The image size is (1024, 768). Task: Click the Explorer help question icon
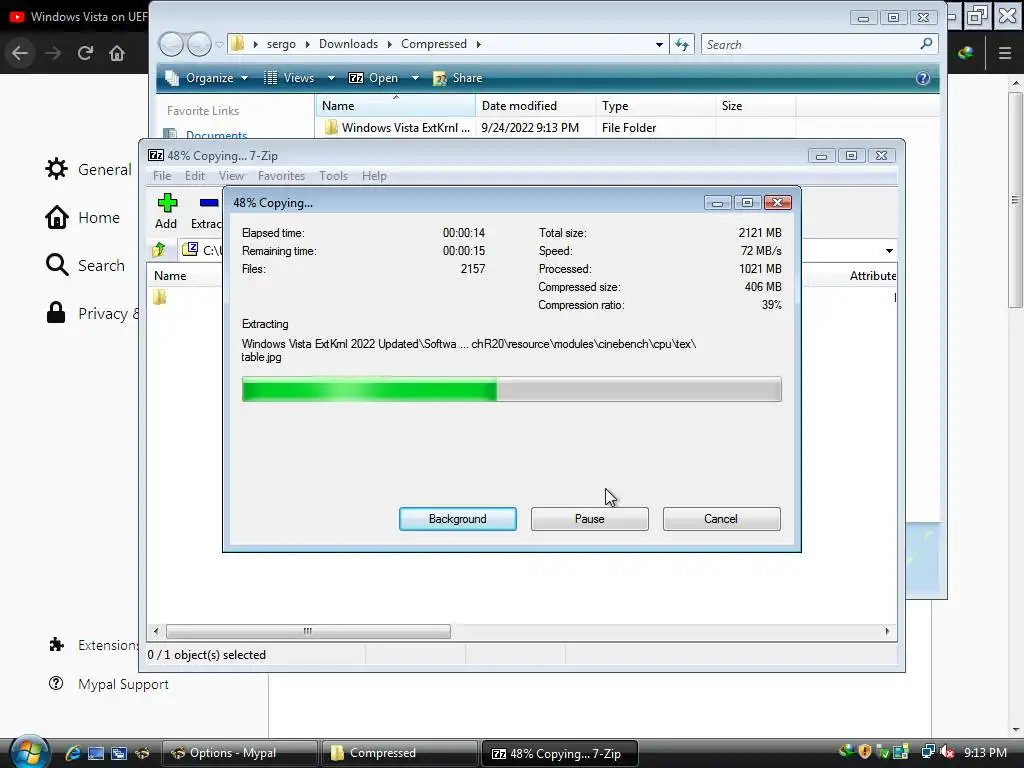(x=923, y=78)
